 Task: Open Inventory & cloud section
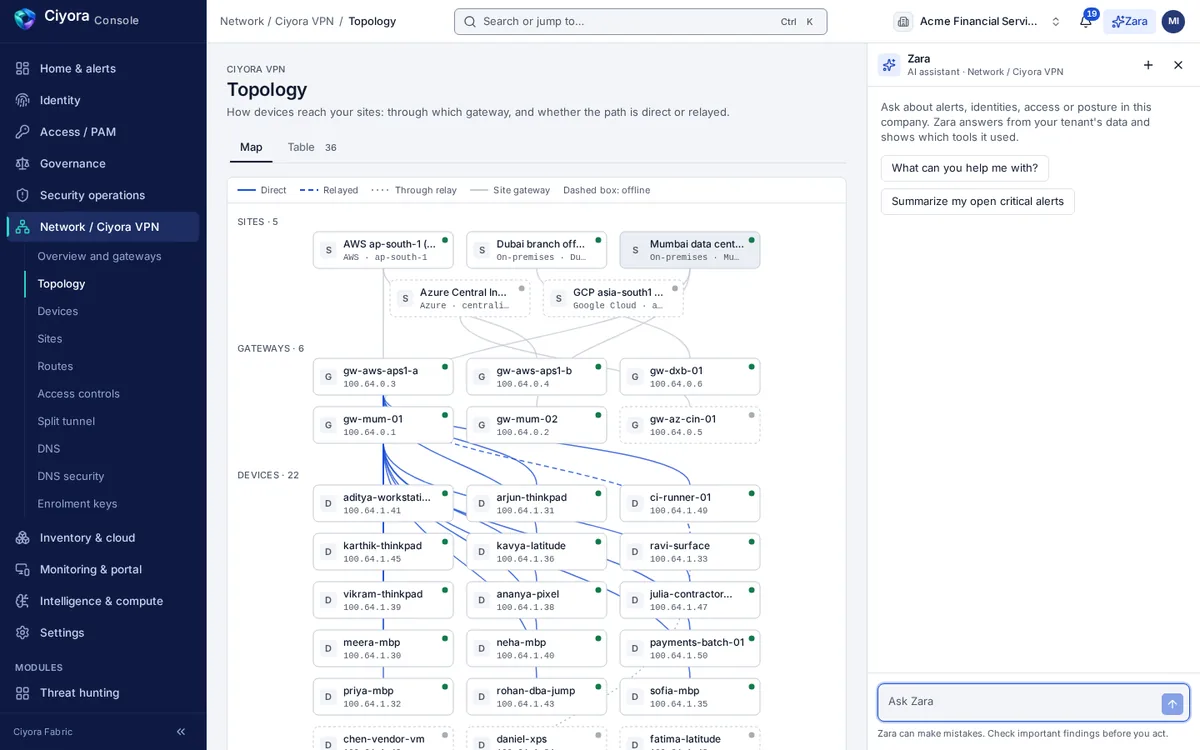(x=103, y=538)
